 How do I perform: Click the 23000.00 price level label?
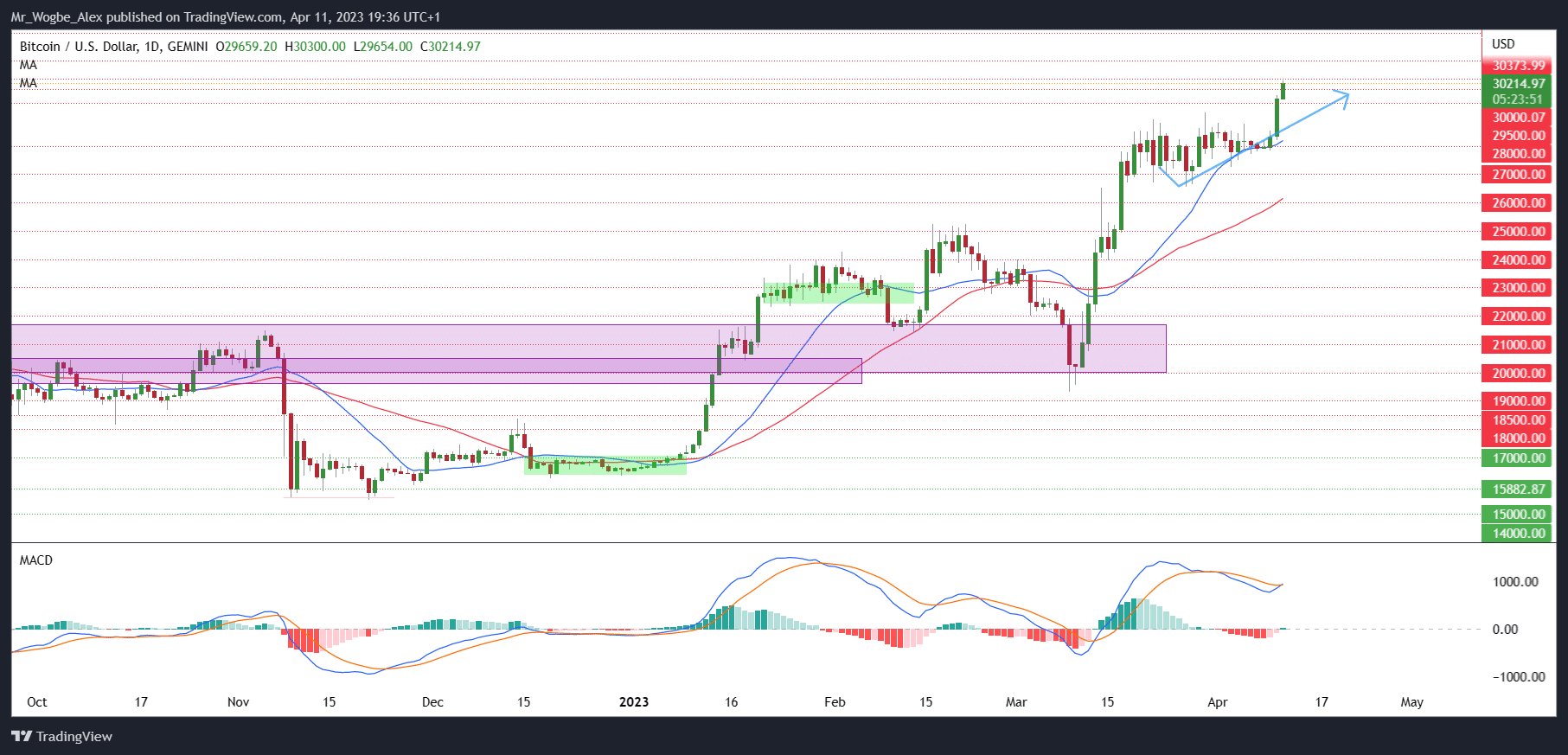pos(1517,288)
